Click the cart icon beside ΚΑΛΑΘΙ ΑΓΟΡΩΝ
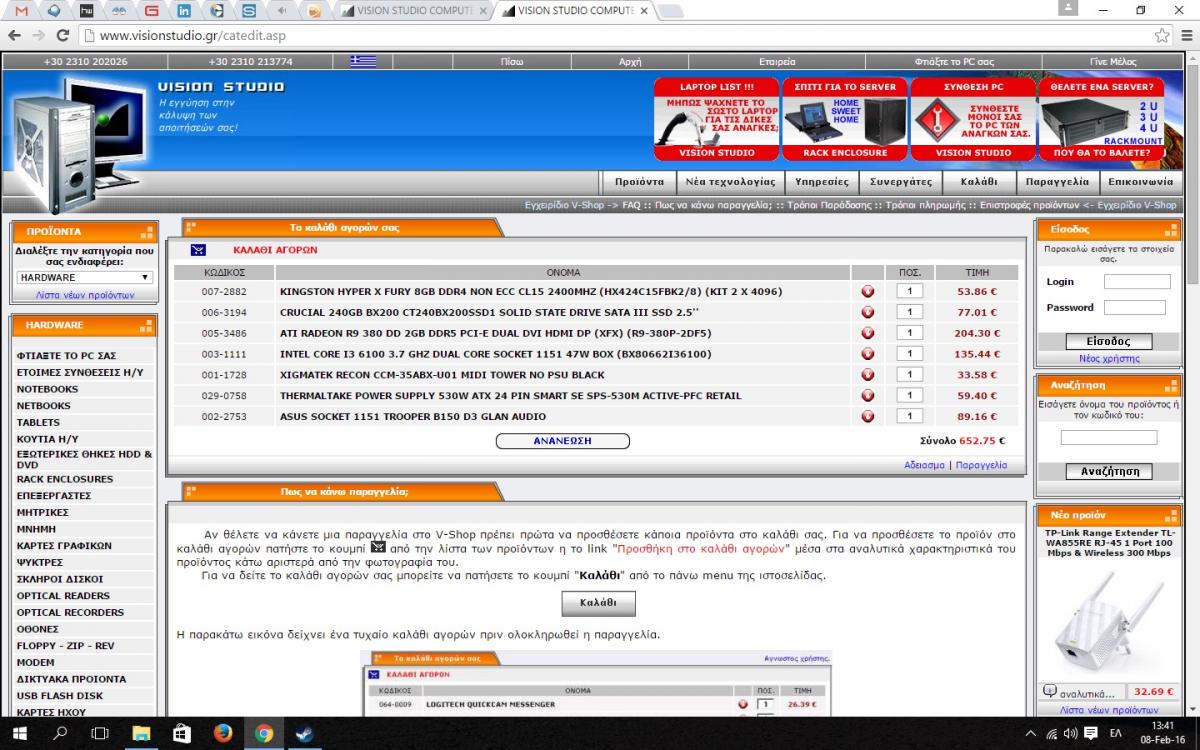 (198, 250)
